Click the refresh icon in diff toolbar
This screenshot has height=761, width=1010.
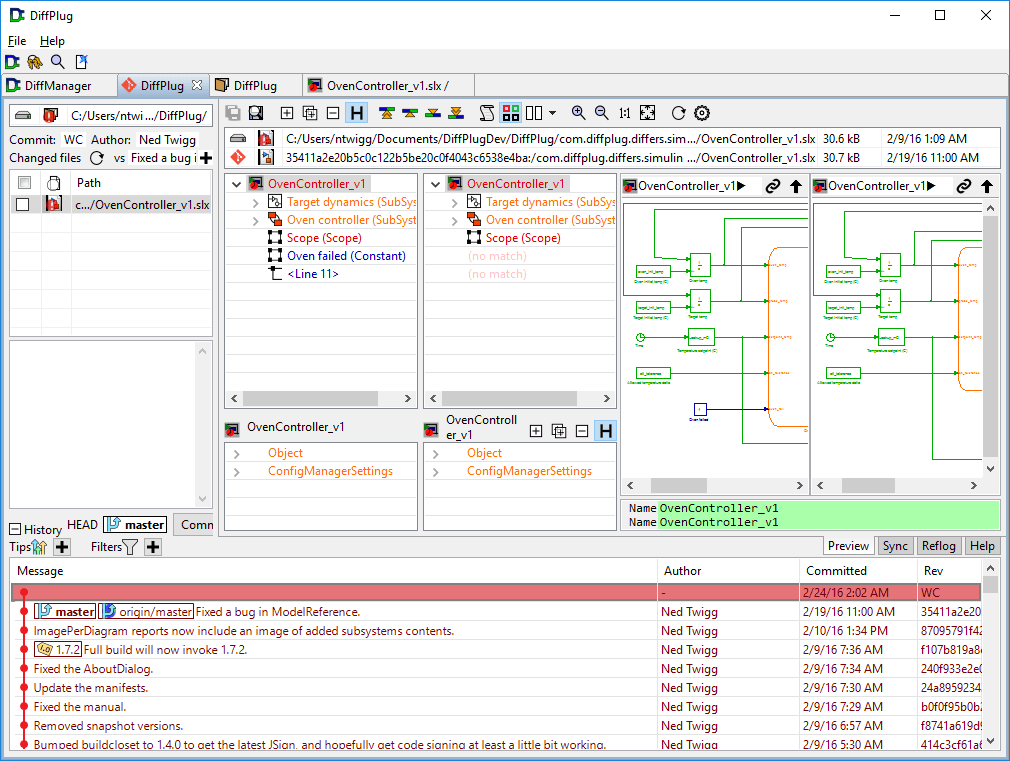pyautogui.click(x=678, y=113)
